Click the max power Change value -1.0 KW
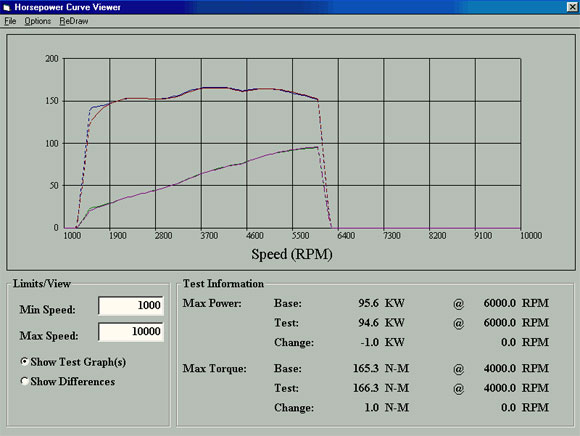 (382, 342)
